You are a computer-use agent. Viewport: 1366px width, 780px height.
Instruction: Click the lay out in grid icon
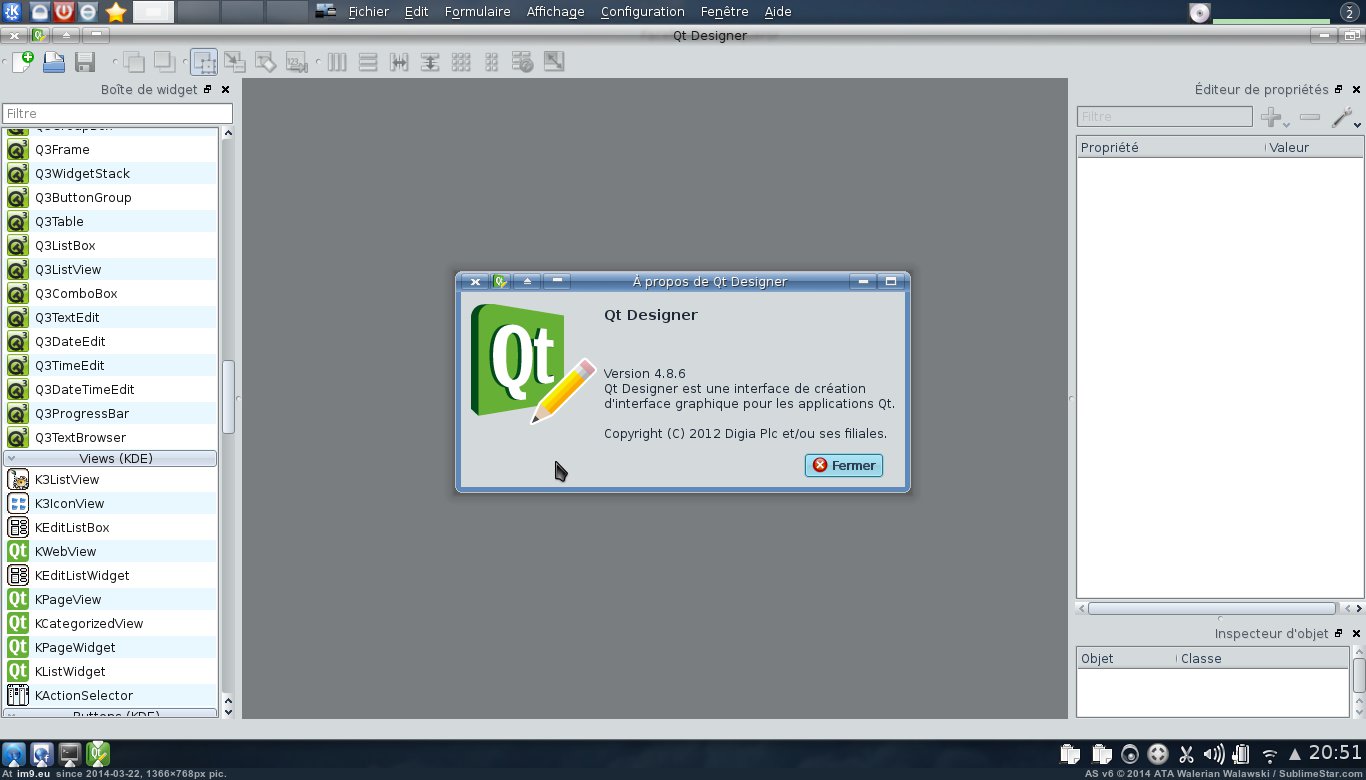[461, 62]
